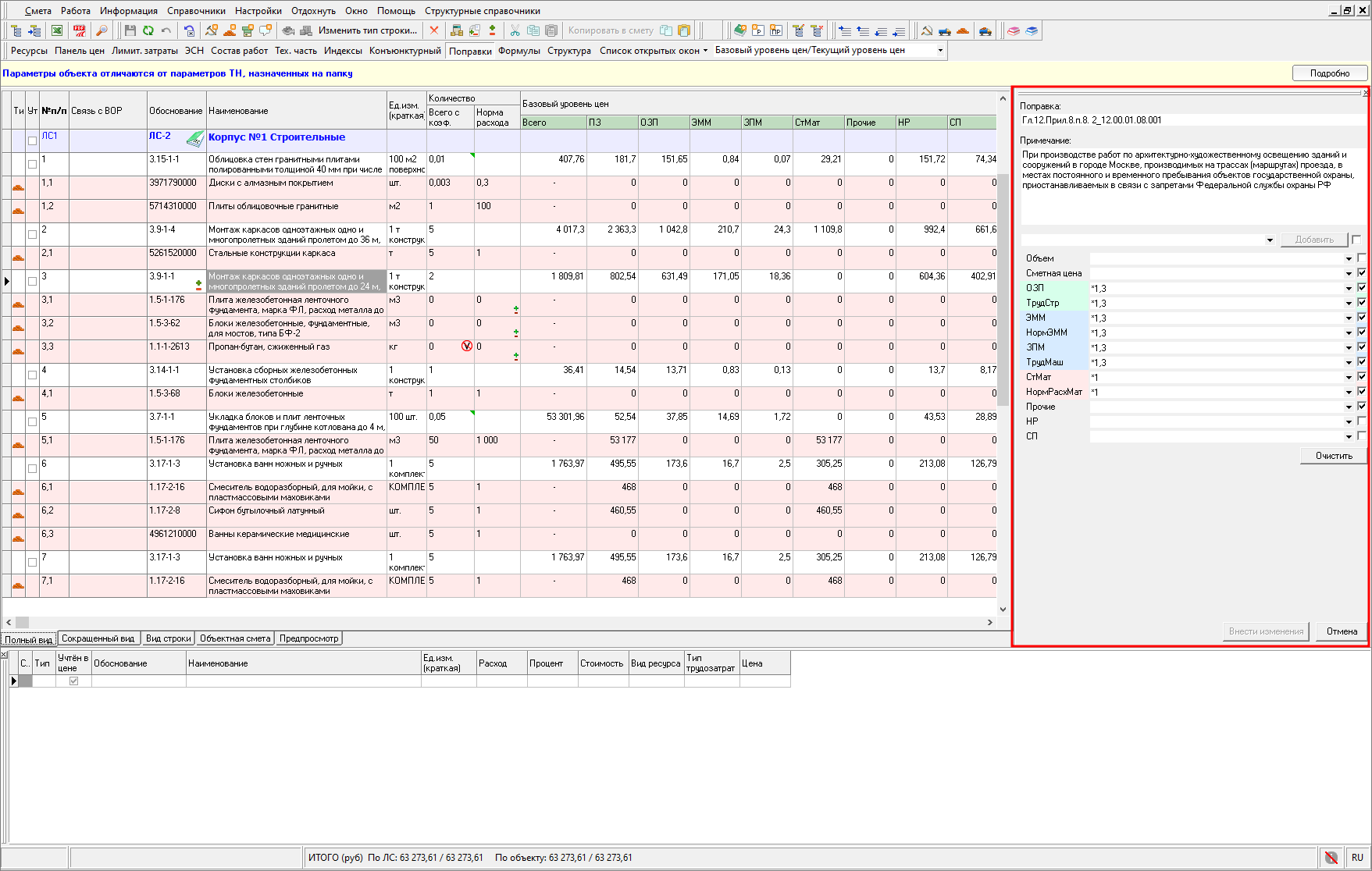This screenshot has height=871, width=1372.
Task: Enable the НР checkbox
Action: tap(1362, 421)
